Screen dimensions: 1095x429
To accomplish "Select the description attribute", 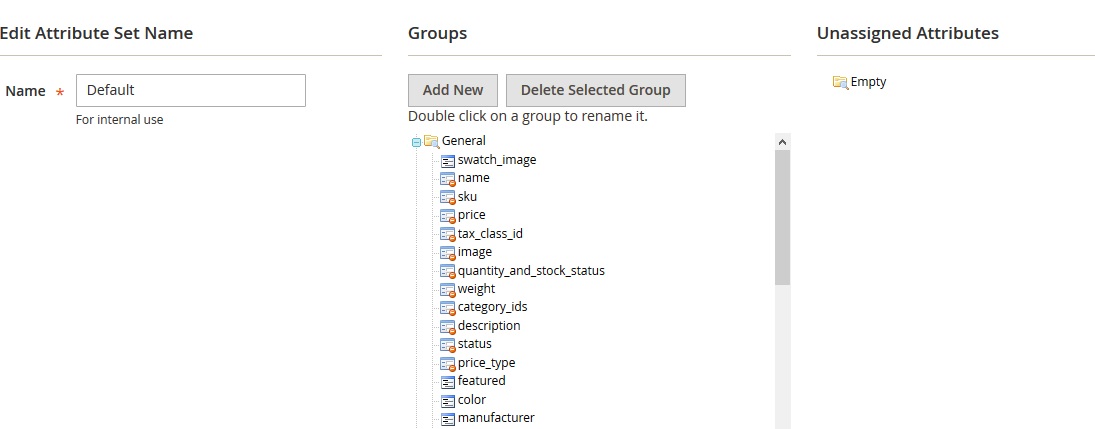I will click(x=488, y=326).
